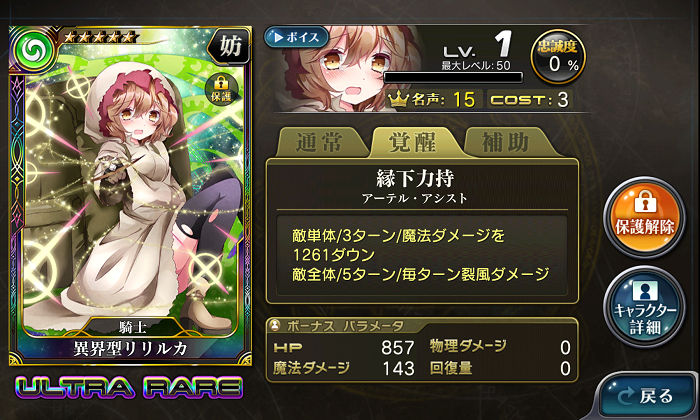This screenshot has height=420, width=700.
Task: Go back with the 戻る button
Action: (x=647, y=396)
